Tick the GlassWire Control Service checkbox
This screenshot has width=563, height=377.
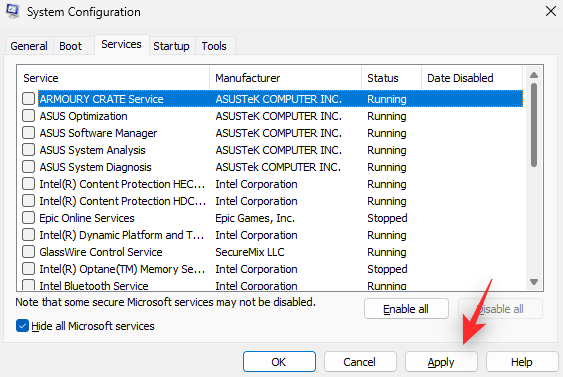point(28,252)
